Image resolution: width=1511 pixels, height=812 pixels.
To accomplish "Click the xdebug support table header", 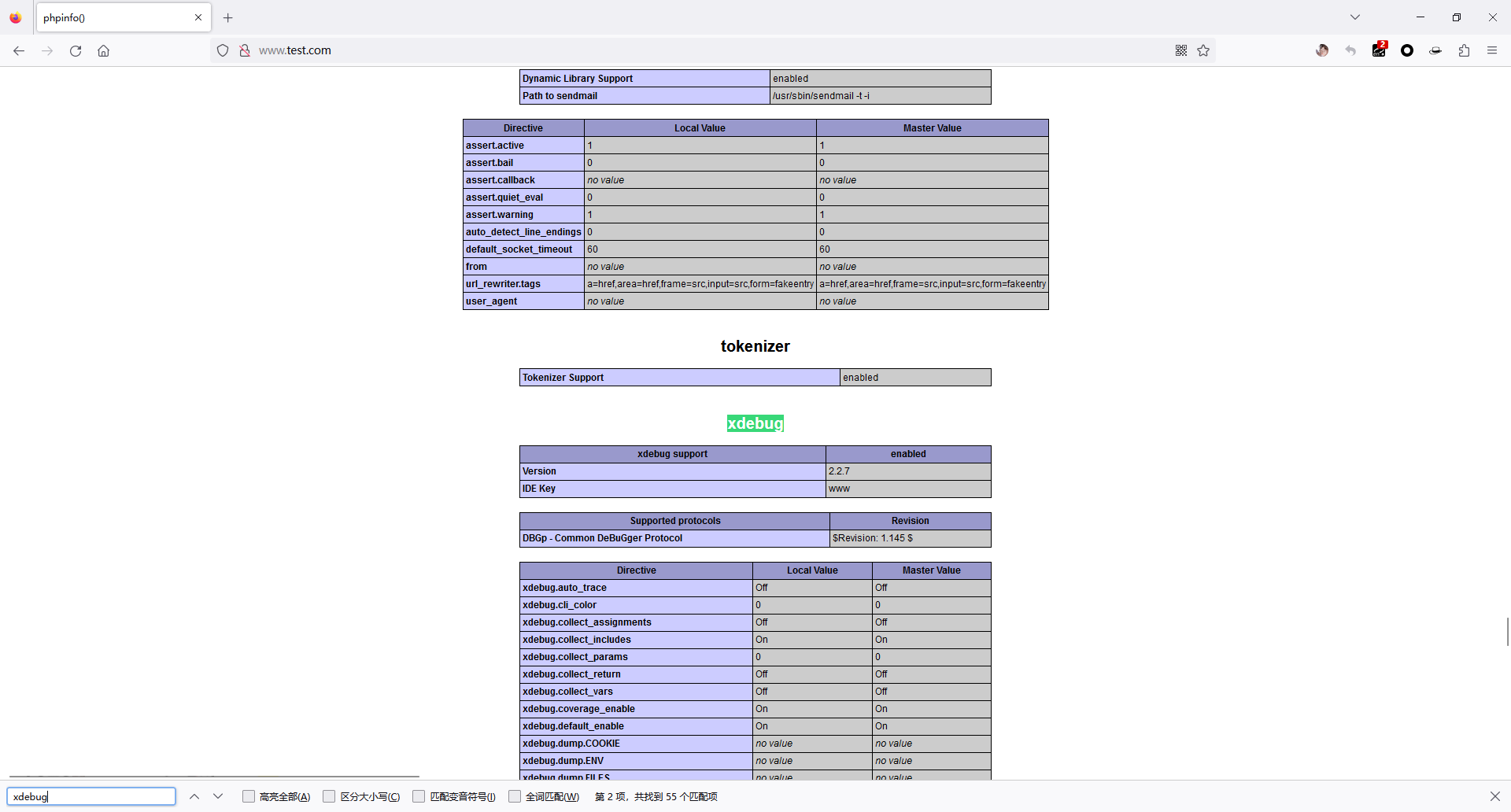I will tap(673, 454).
